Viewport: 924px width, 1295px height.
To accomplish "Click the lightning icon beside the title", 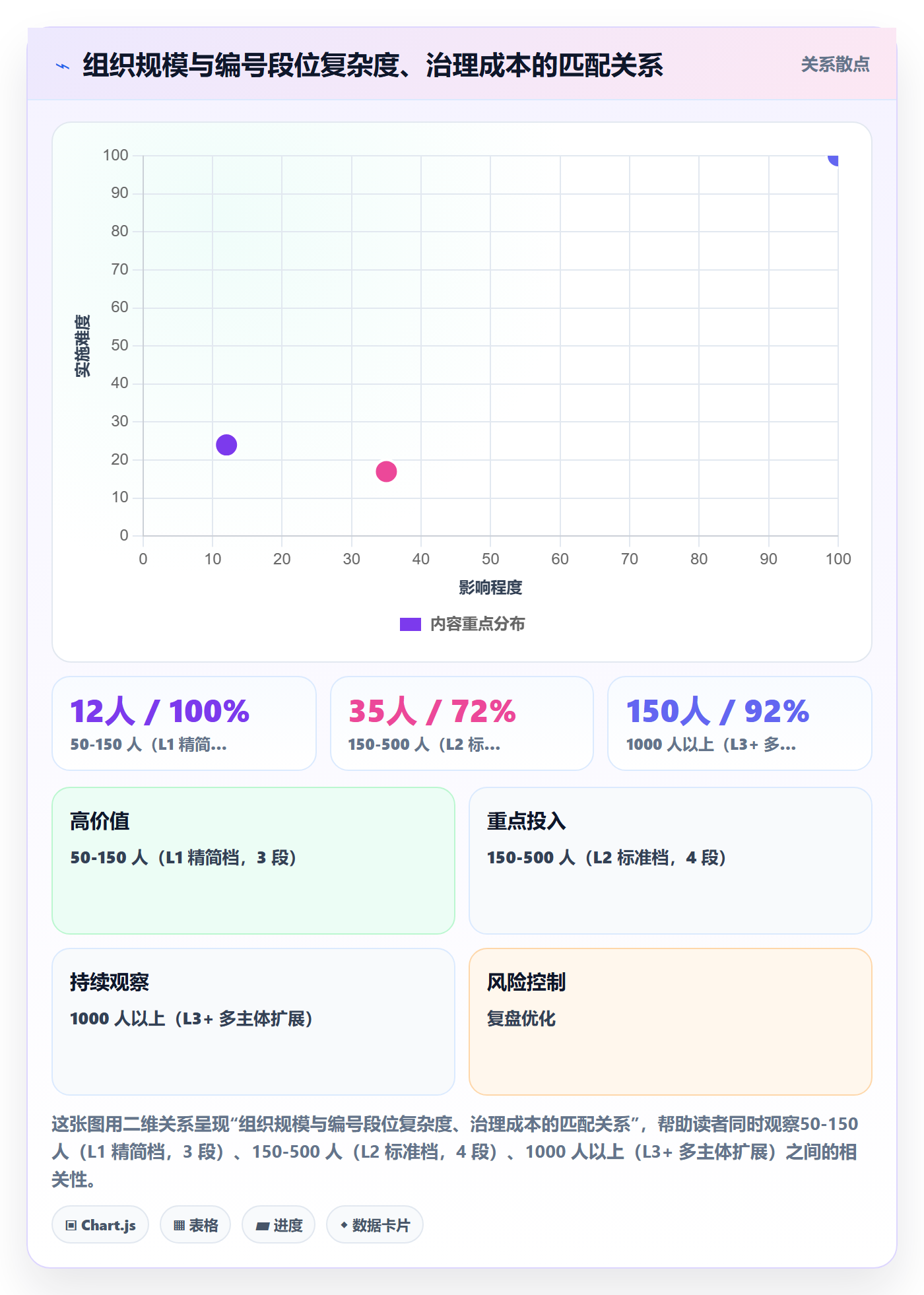I will [63, 66].
